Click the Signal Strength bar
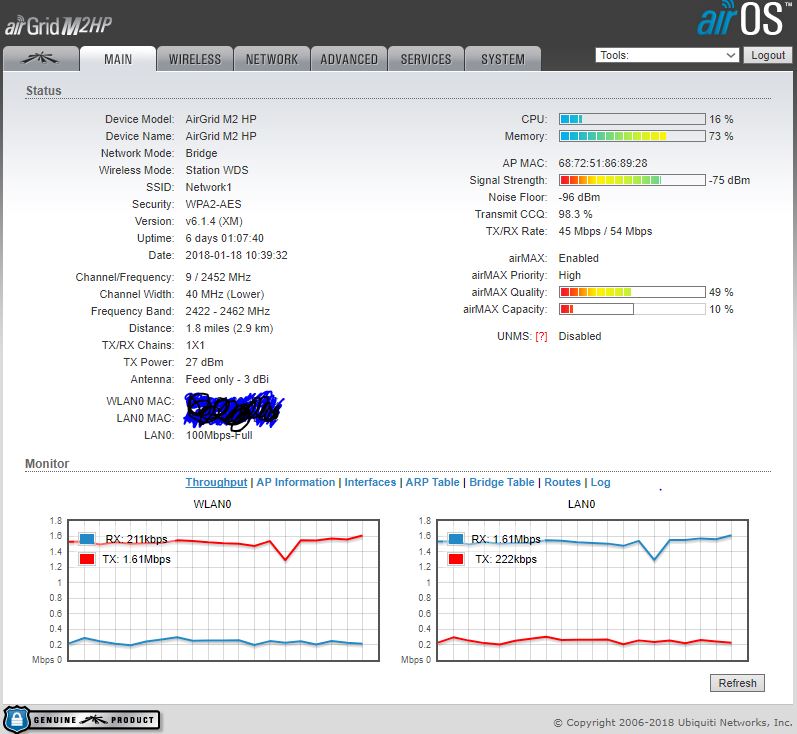Viewport: 797px width, 734px height. coord(632,180)
